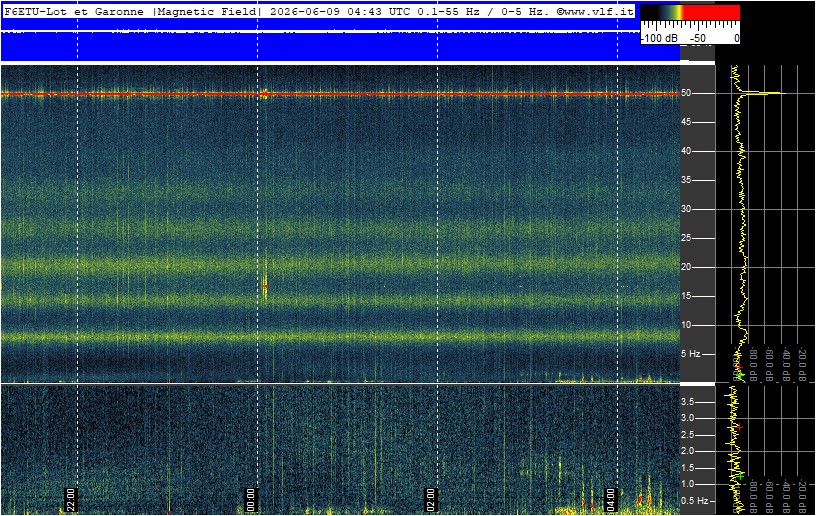This screenshot has height=516, width=816.
Task: Click the 2026-06-09 04:43 UTC timestamp
Action: (x=340, y=11)
